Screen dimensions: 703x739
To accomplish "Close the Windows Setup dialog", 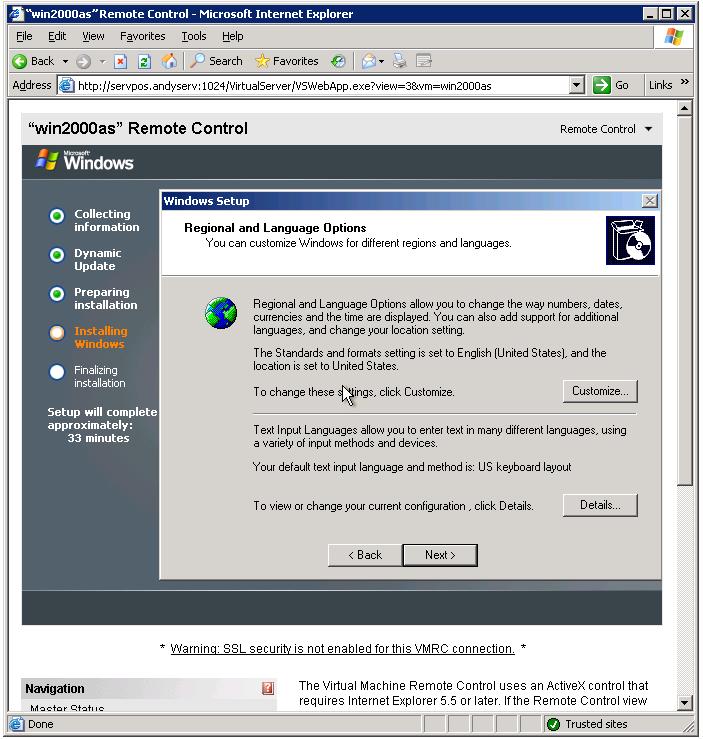I will click(649, 201).
